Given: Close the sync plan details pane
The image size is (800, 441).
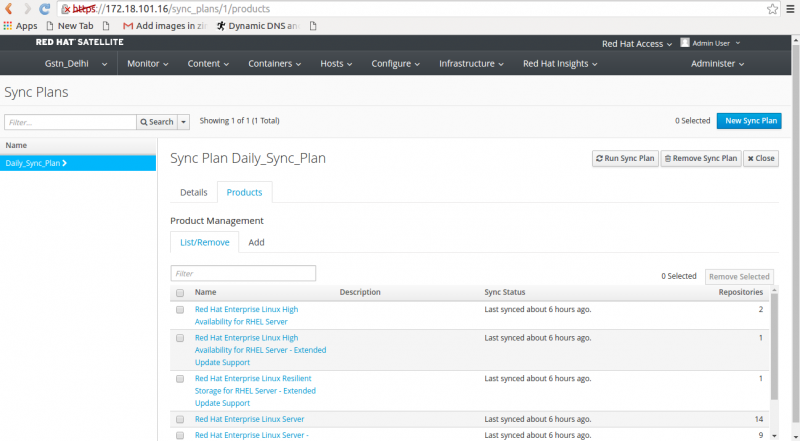Looking at the screenshot, I should [761, 158].
